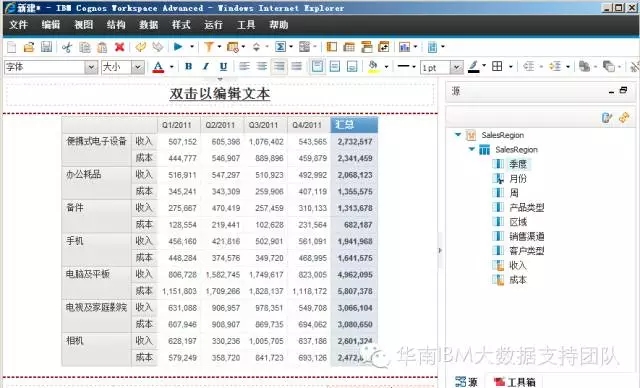Open the 样式 menu
Screen dimensions: 640x388
181,24
